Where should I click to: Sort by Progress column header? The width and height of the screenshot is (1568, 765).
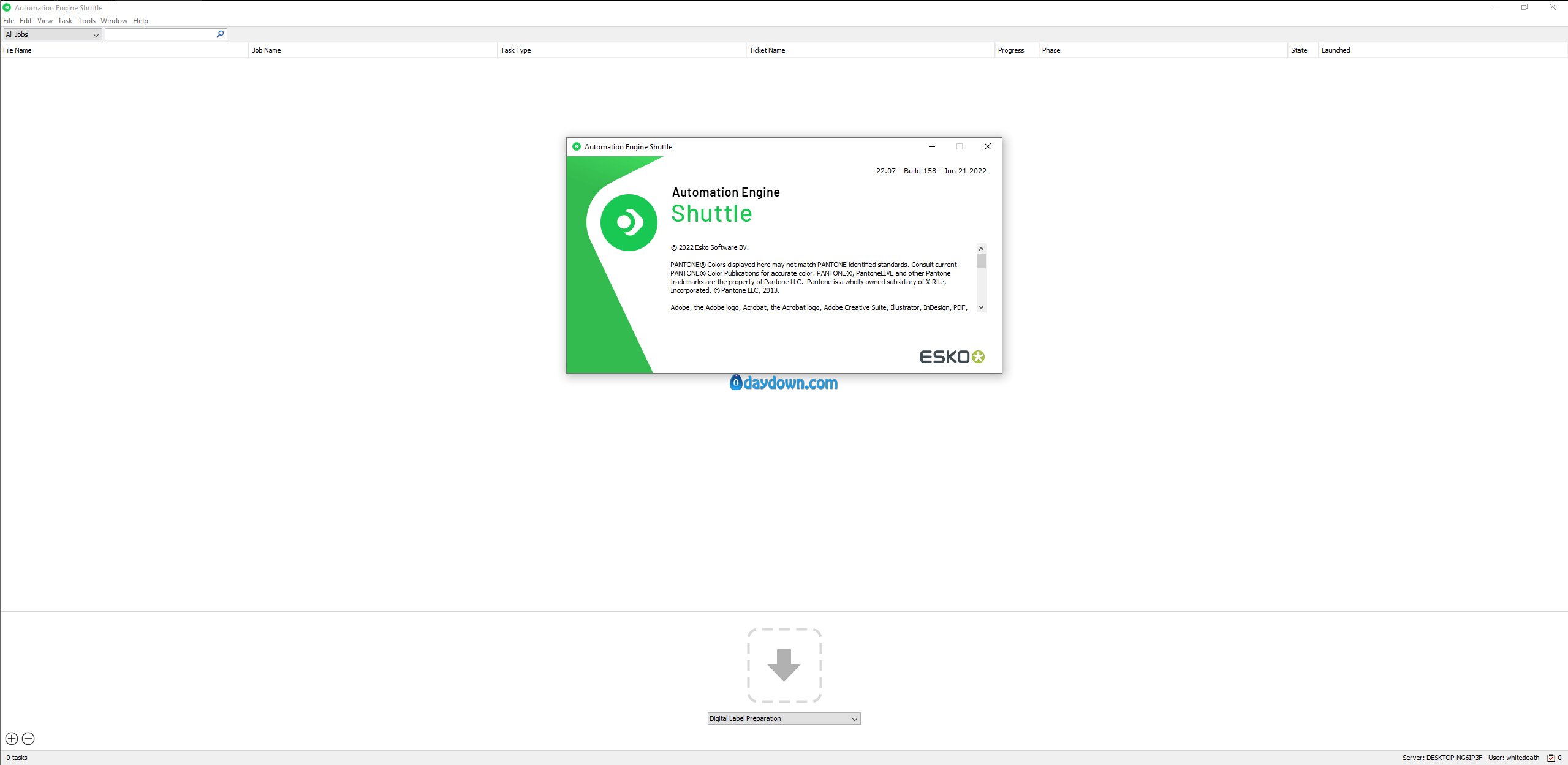[x=1017, y=50]
